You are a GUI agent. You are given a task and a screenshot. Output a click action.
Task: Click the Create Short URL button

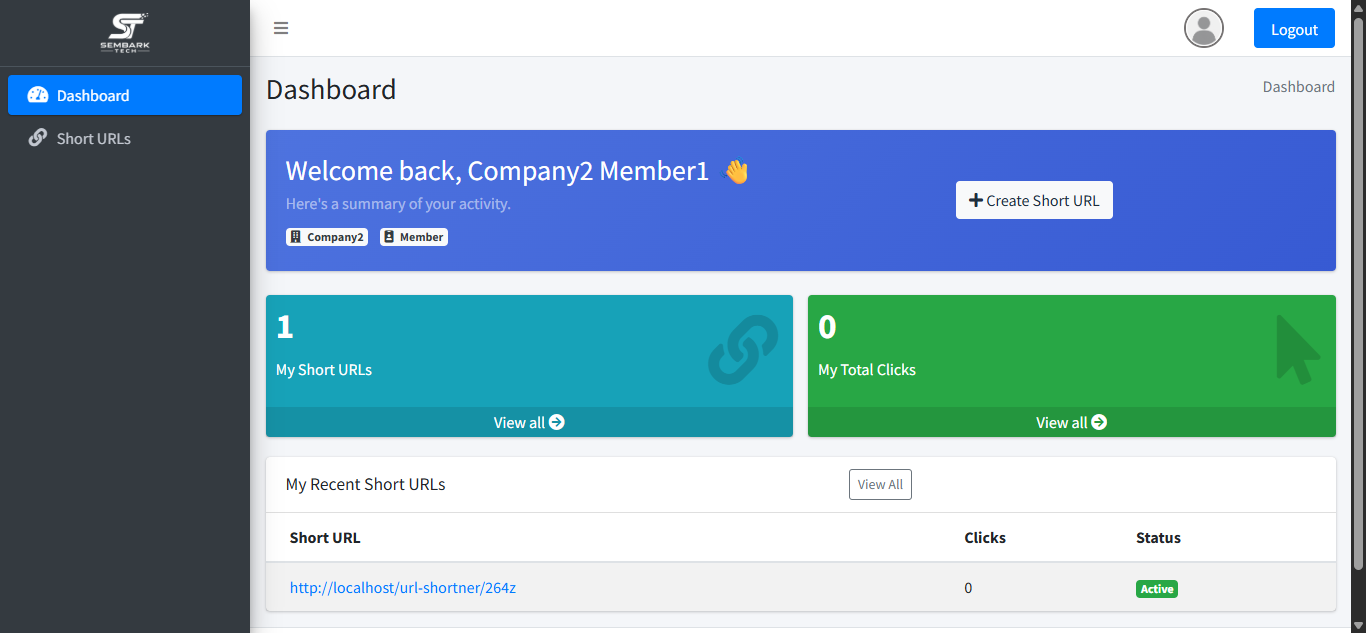pos(1034,200)
